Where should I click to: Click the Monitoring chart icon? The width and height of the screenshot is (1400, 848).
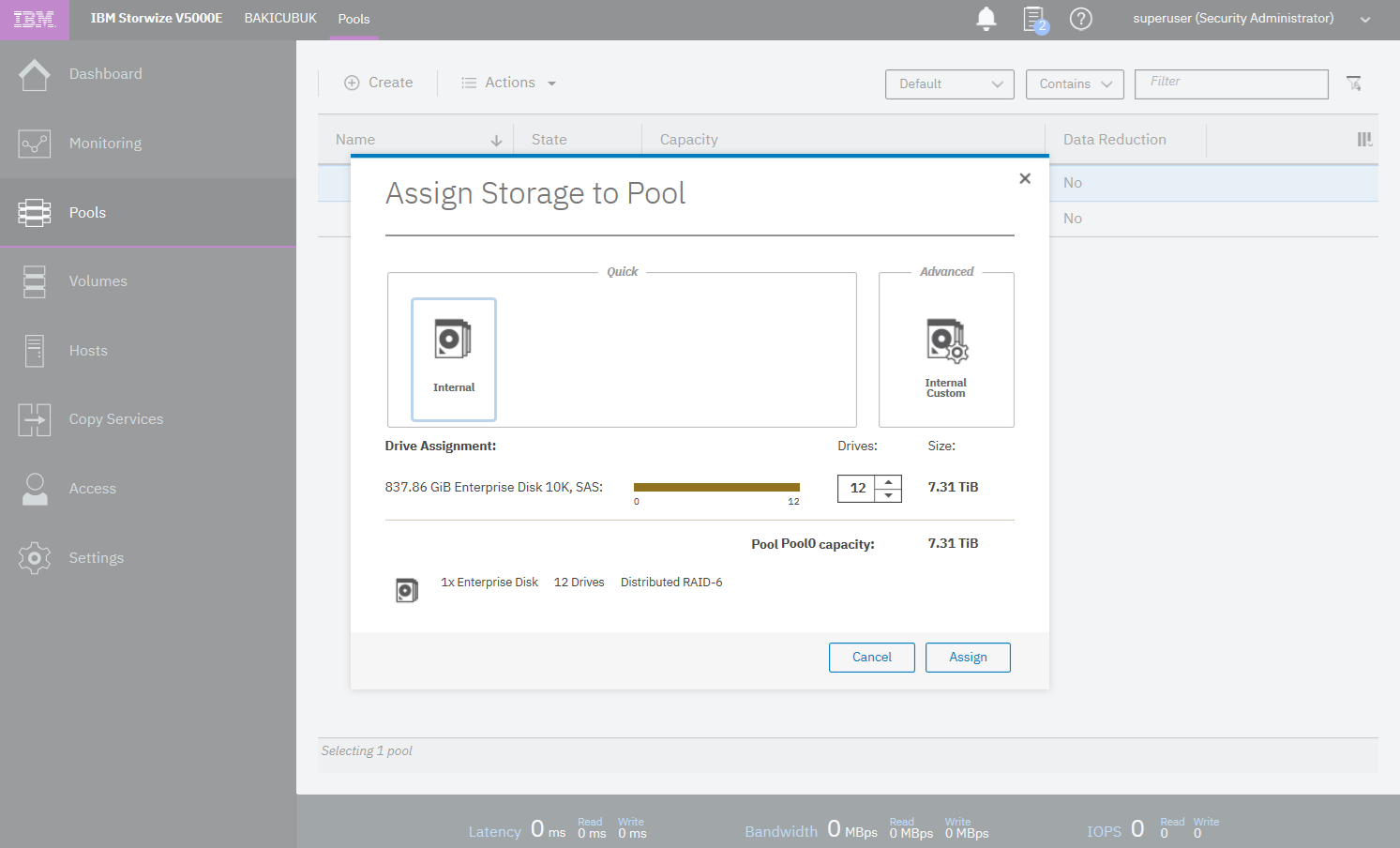35,144
